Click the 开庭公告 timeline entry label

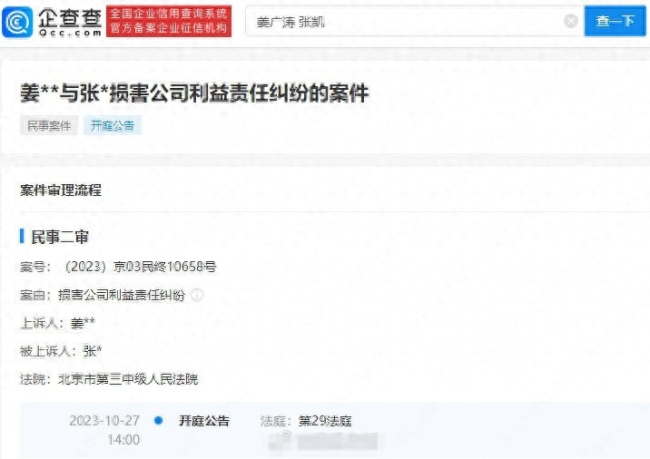point(204,421)
